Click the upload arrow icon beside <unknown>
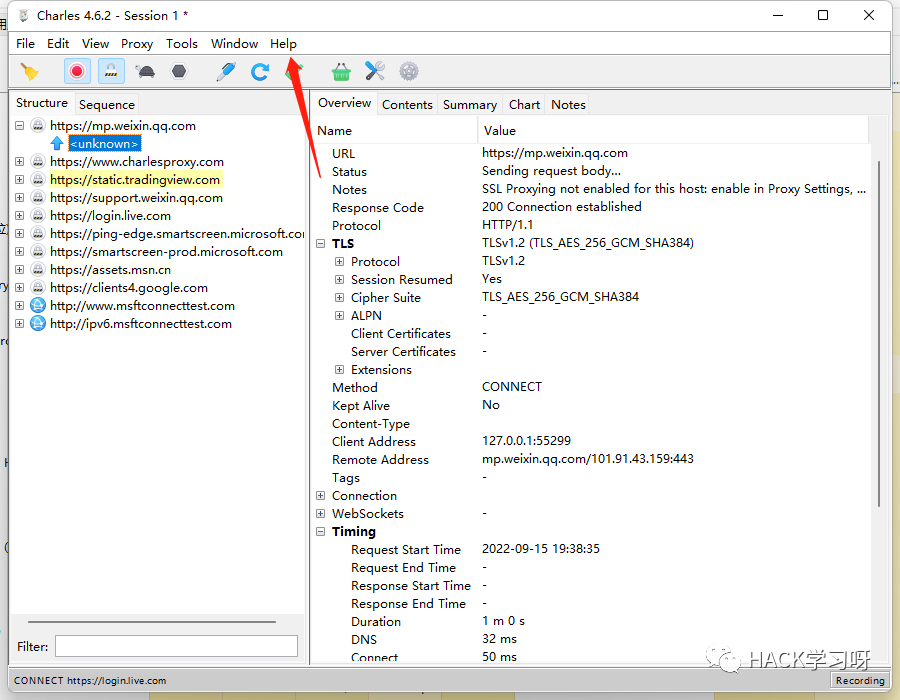900x700 pixels. point(57,143)
